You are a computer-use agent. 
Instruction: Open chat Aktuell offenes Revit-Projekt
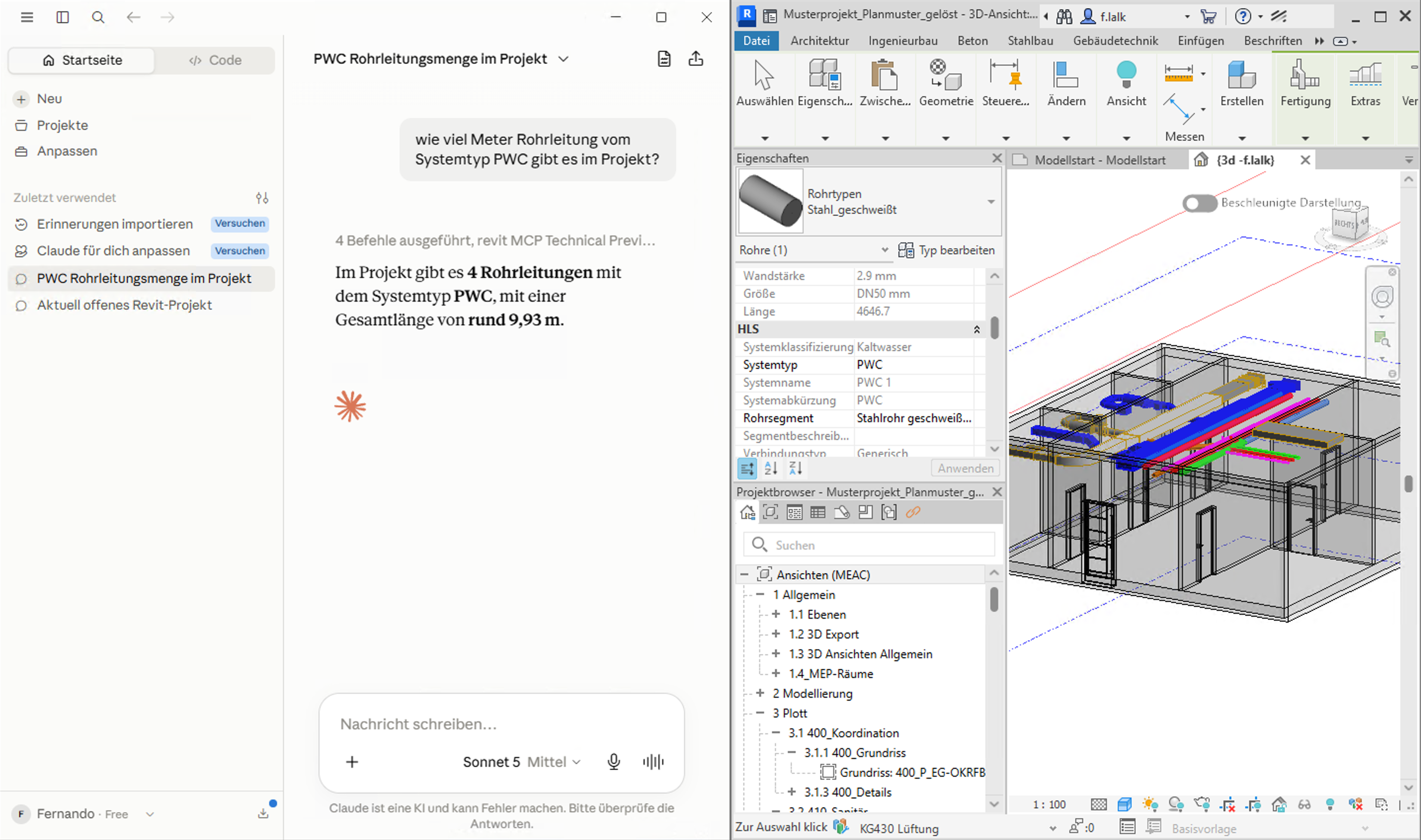tap(124, 305)
